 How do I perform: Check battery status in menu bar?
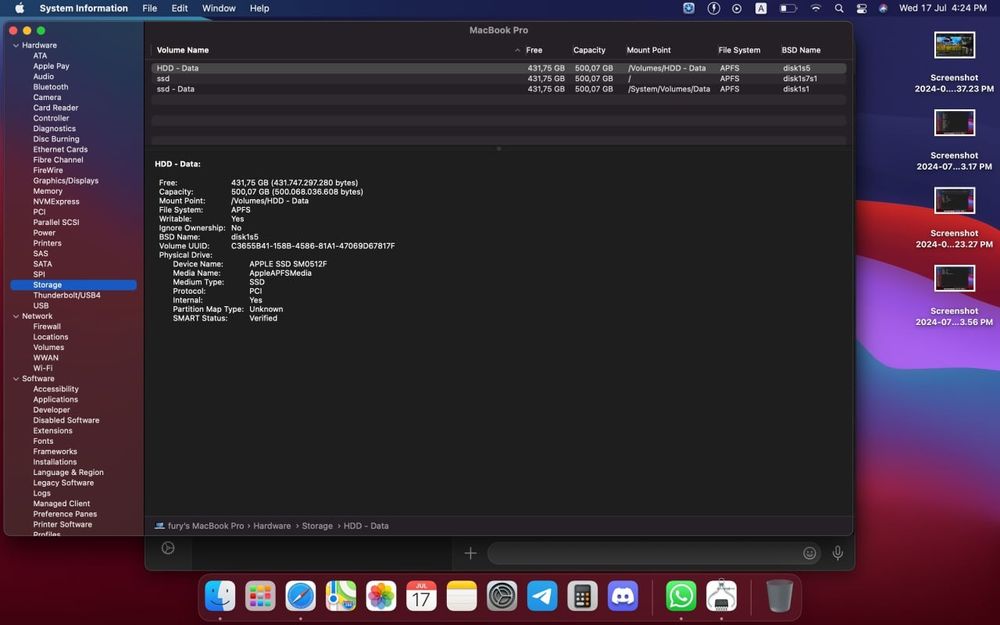click(x=788, y=8)
